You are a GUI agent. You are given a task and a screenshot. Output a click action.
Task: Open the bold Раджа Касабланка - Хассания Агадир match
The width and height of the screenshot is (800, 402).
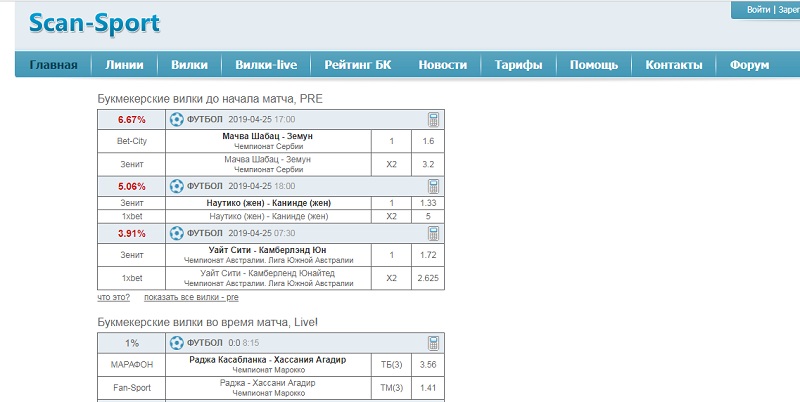[x=267, y=360]
